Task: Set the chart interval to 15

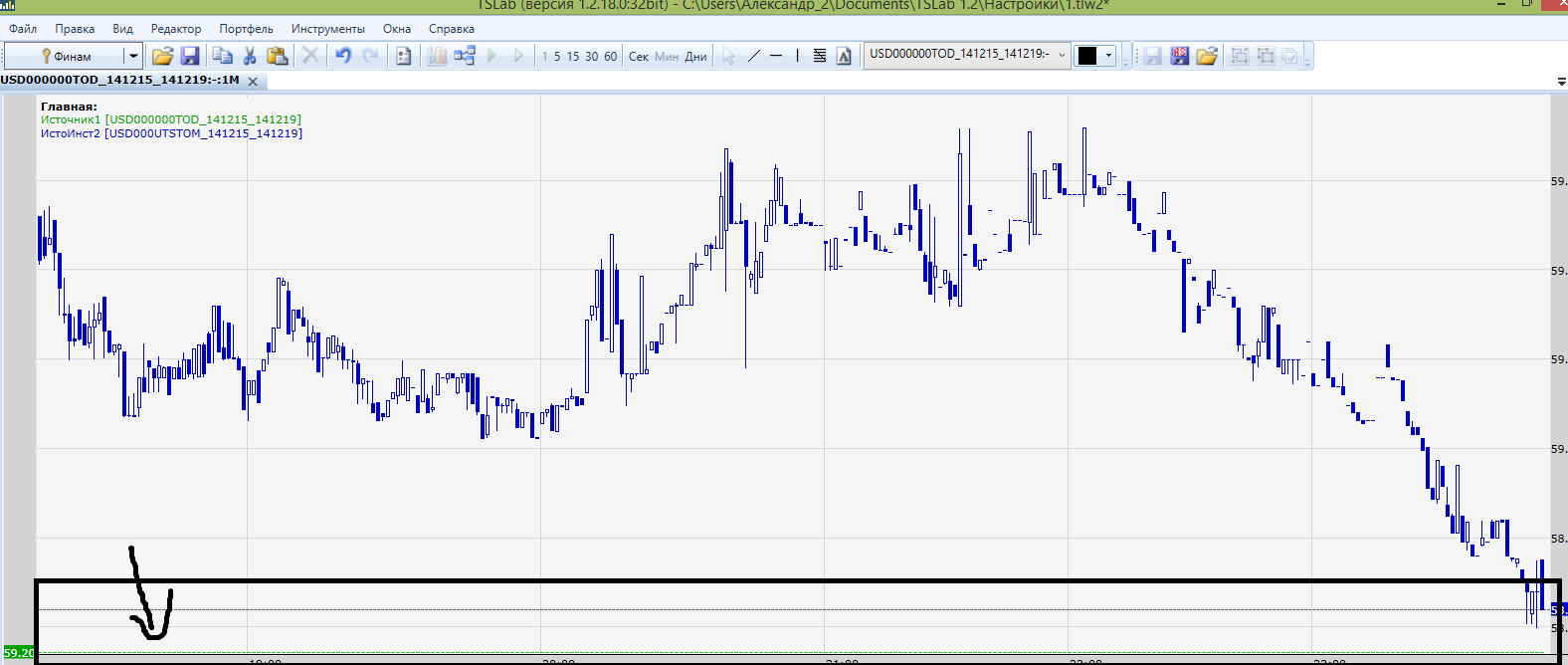Action: (x=573, y=57)
